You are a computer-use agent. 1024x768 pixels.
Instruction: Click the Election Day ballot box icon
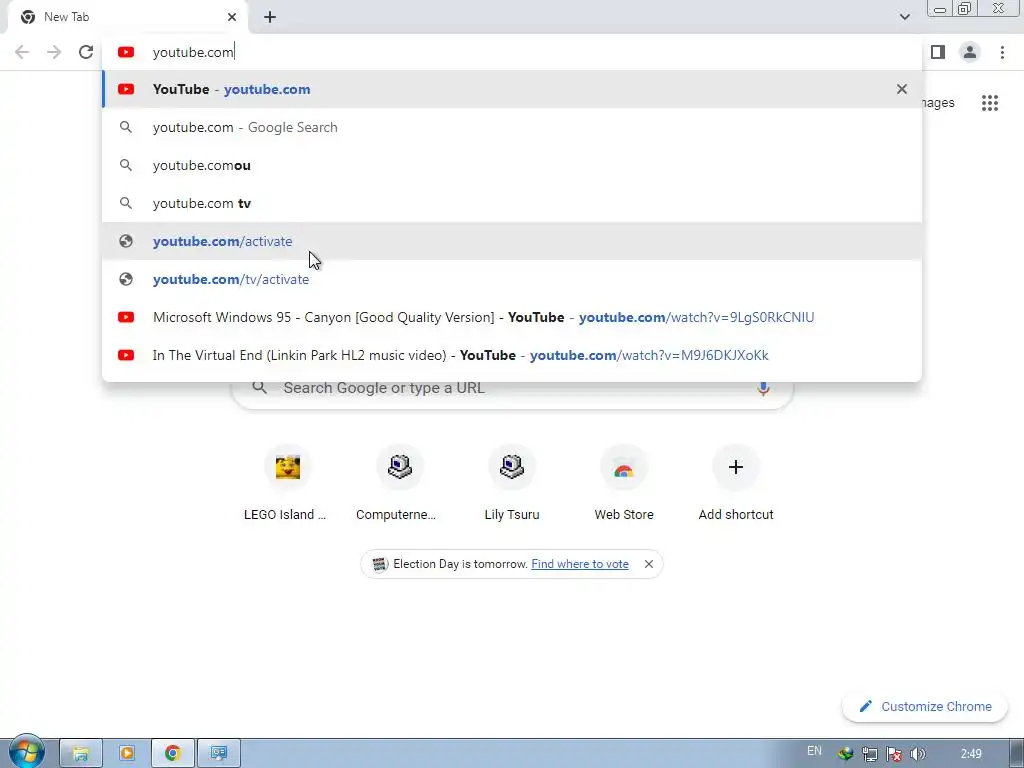coord(379,564)
